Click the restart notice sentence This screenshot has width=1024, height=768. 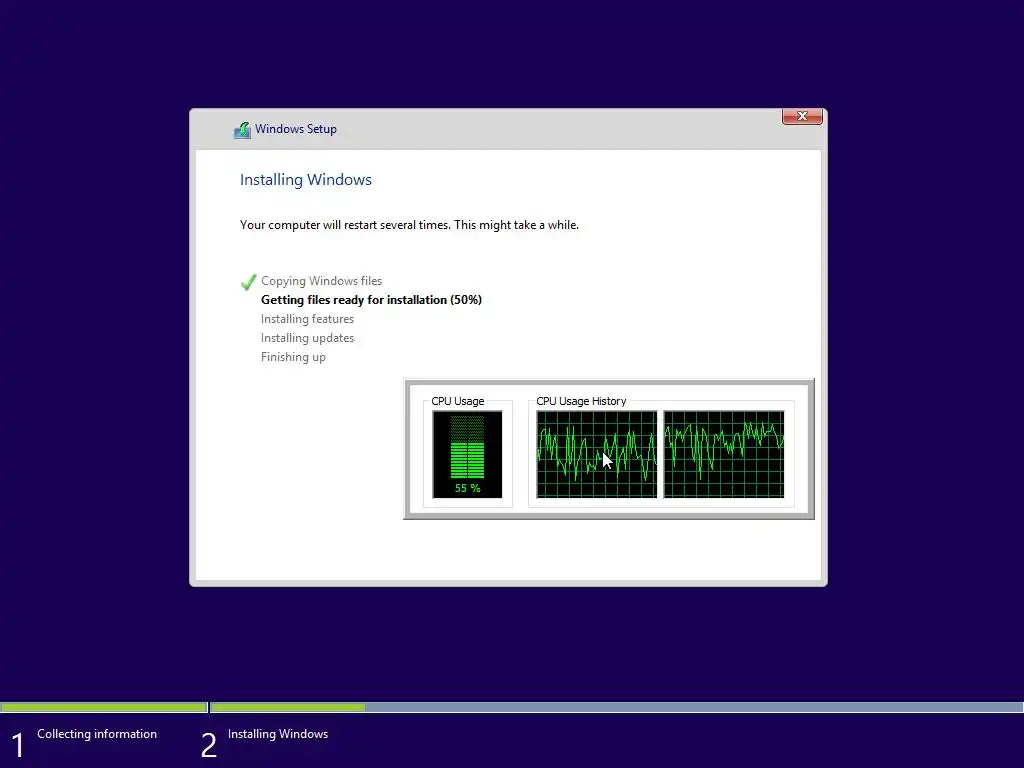[x=409, y=225]
